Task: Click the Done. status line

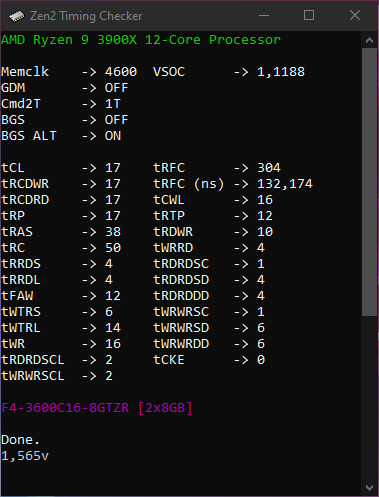Action: (21, 440)
